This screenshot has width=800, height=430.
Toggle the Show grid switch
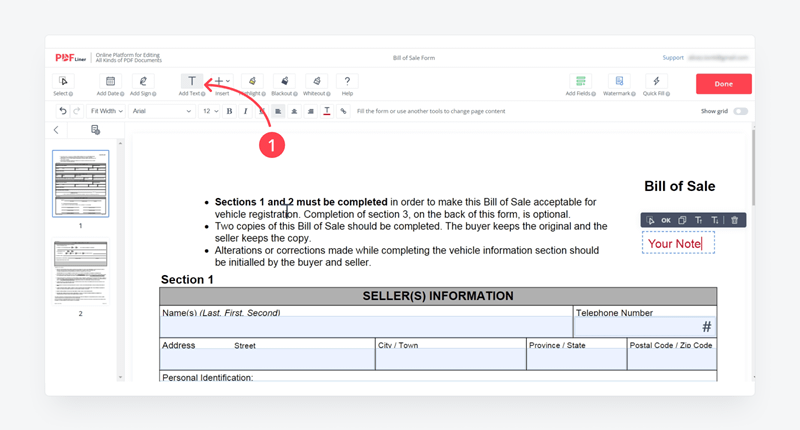[740, 111]
